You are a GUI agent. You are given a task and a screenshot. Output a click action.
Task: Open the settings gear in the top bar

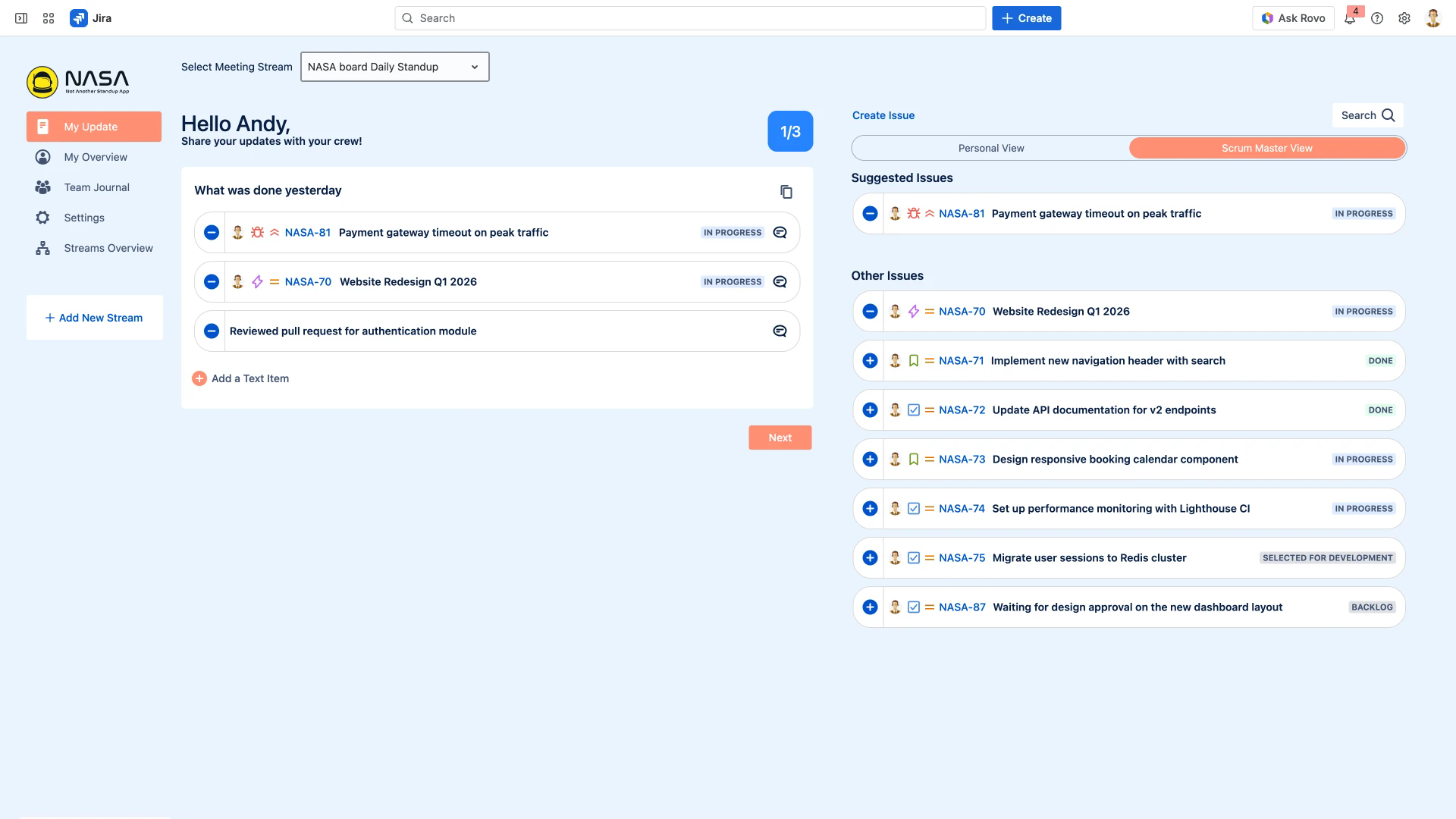click(1405, 17)
